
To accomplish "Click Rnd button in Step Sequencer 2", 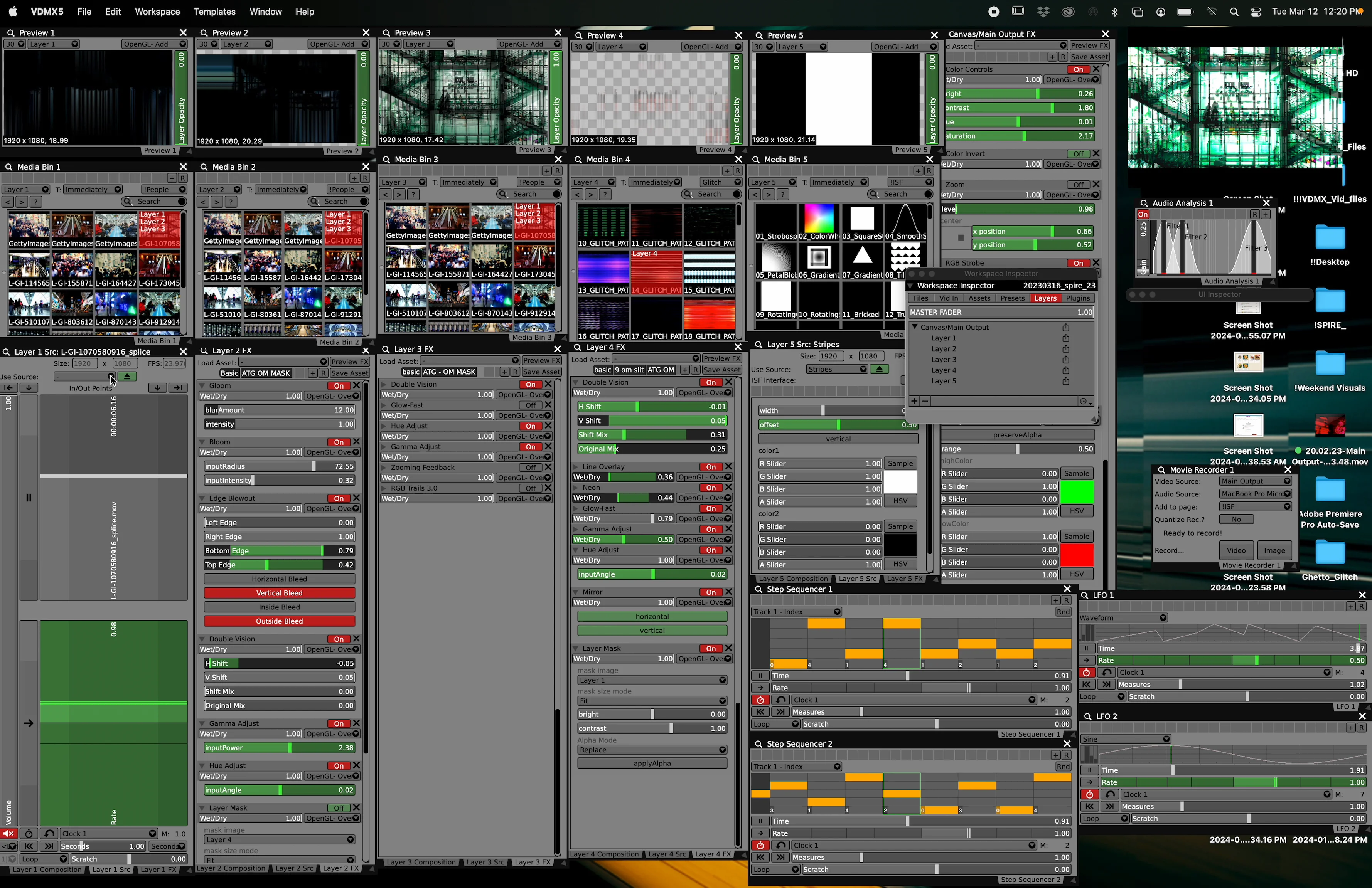I will click(x=1063, y=767).
